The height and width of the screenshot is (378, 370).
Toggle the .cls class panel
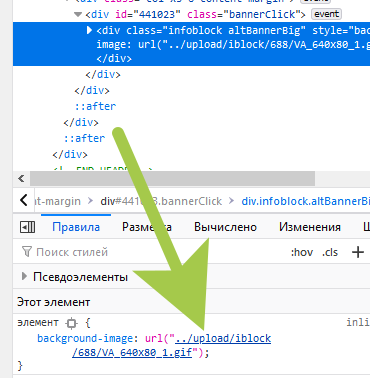330,252
